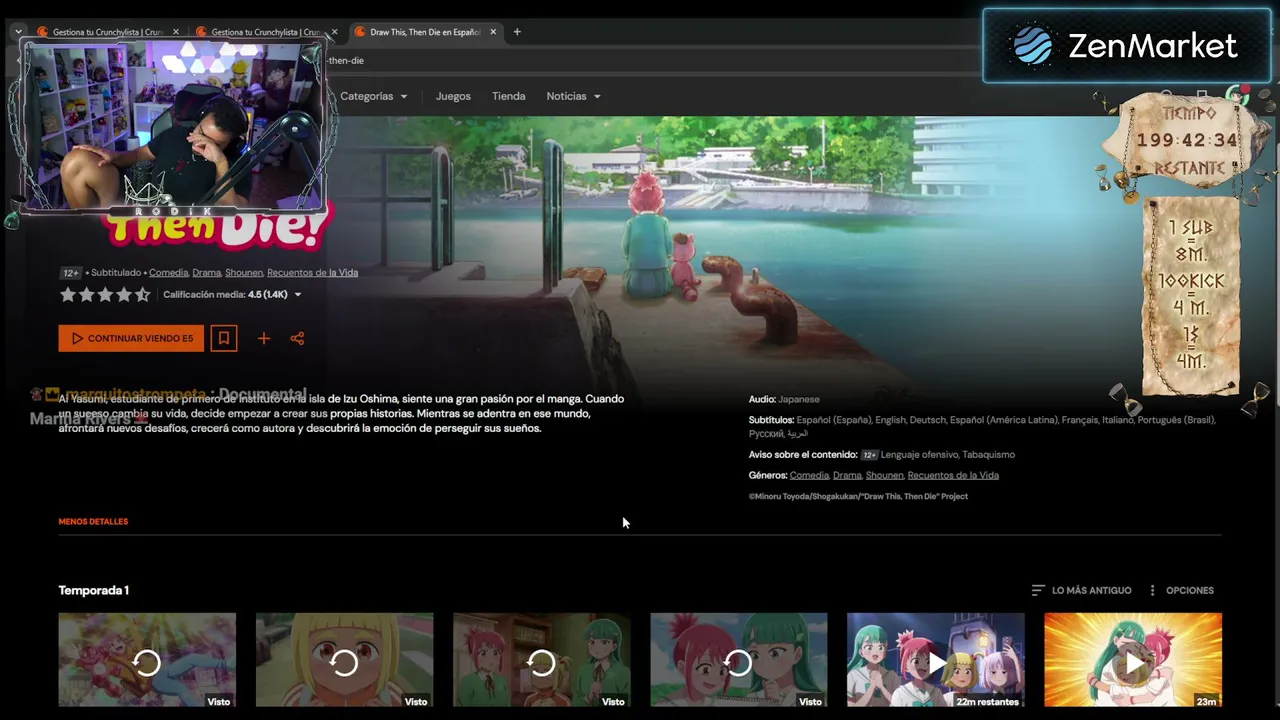The height and width of the screenshot is (720, 1280).
Task: Add series to watchlist with bookmark icon
Action: (x=224, y=338)
